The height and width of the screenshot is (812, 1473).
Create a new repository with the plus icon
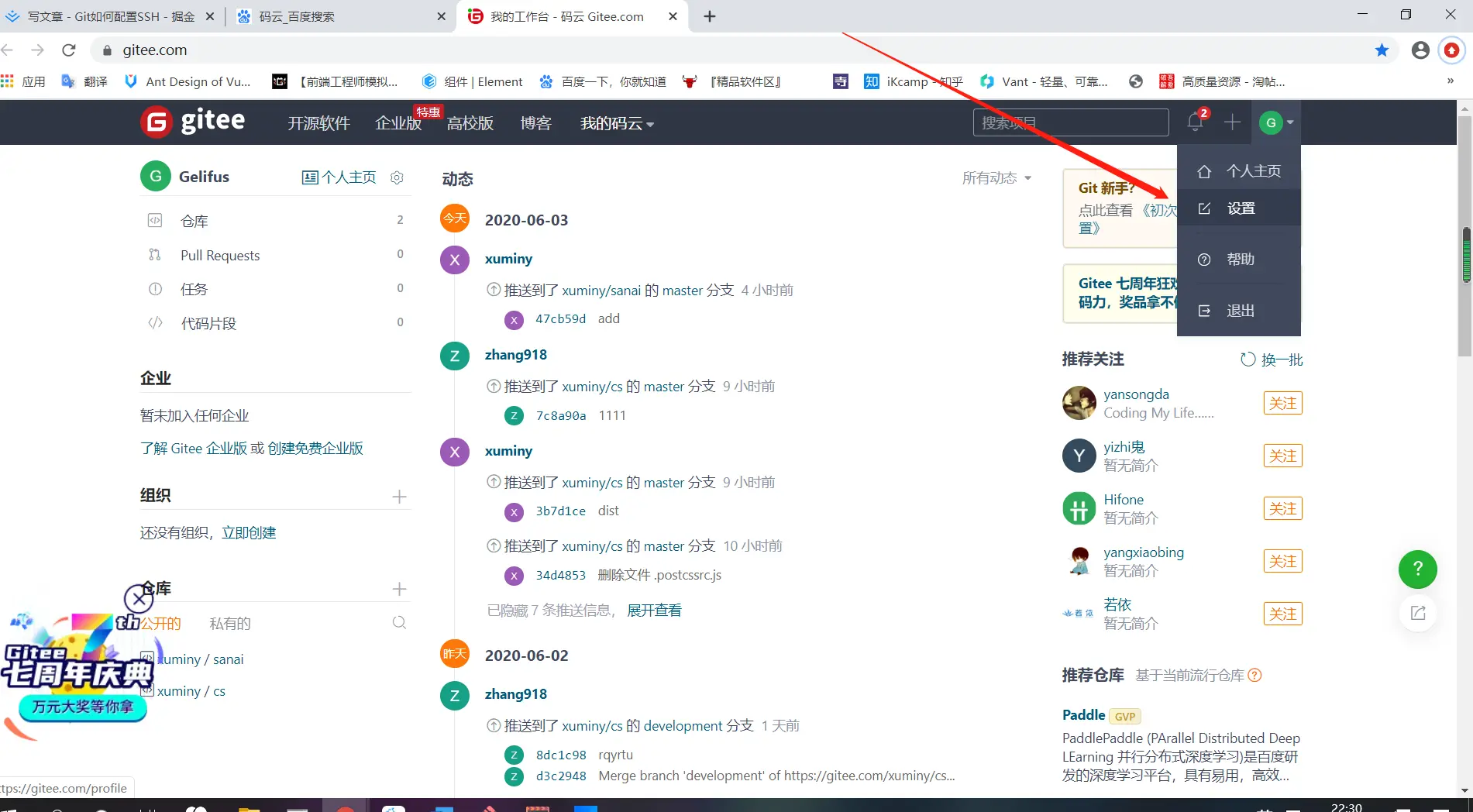coord(399,590)
